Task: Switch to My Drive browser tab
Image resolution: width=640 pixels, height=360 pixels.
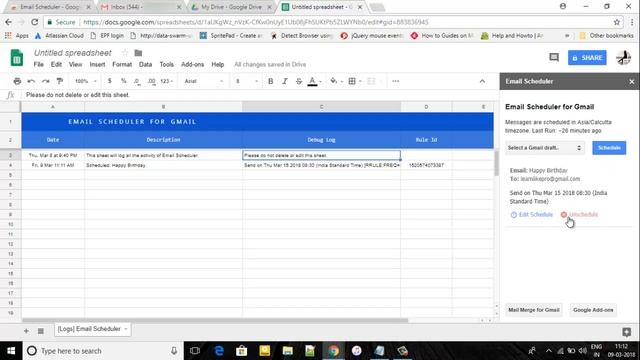Action: tap(230, 7)
